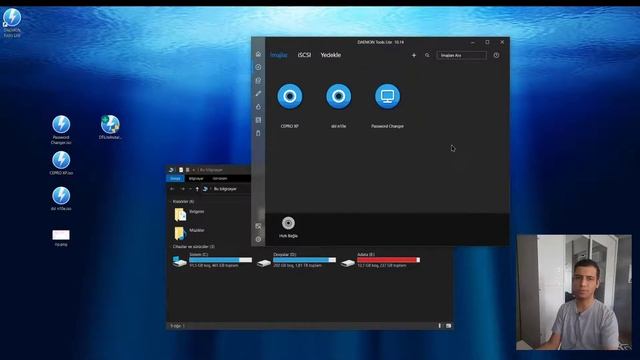Select DAEMON Tools Lite desktop shortcut

pos(12,23)
